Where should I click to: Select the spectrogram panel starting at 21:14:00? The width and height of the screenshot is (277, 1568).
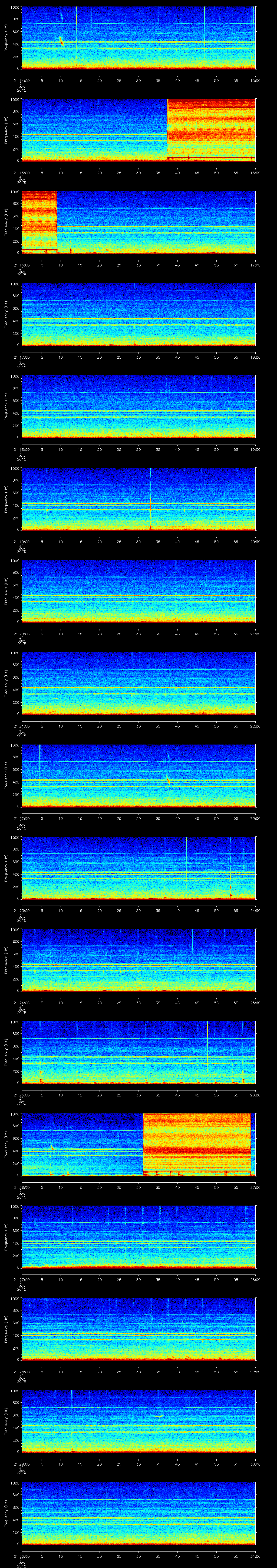tap(138, 38)
